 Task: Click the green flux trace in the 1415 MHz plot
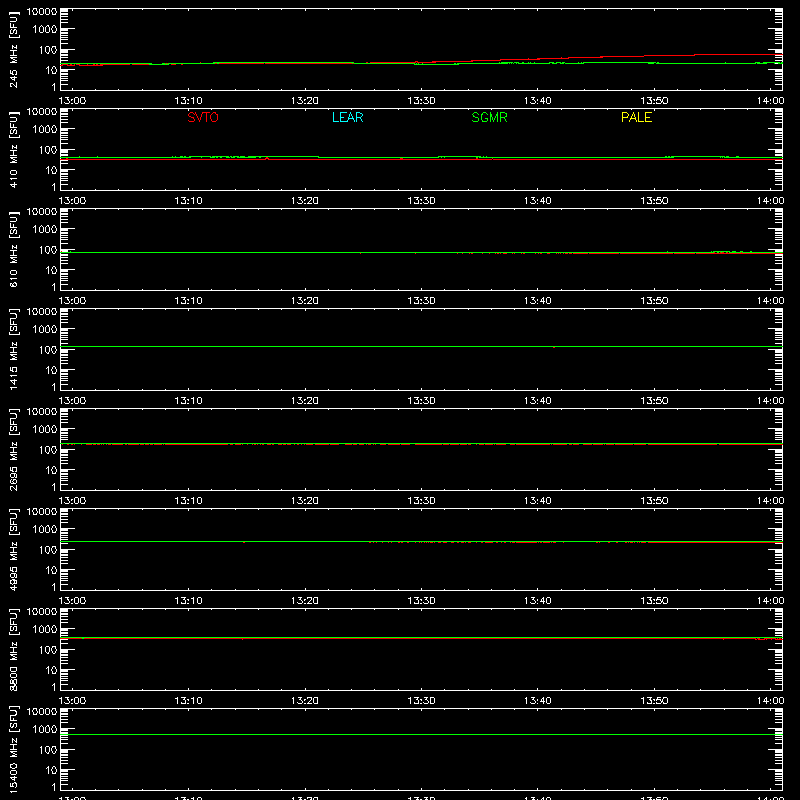click(x=421, y=346)
